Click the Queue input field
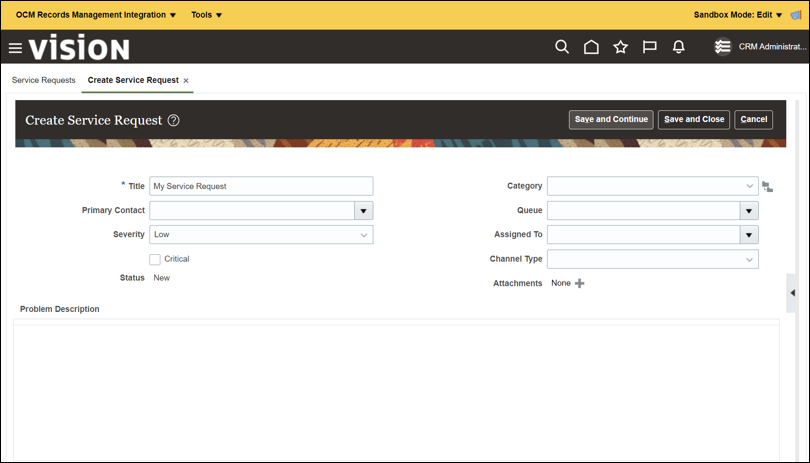The image size is (810, 463). [x=644, y=211]
